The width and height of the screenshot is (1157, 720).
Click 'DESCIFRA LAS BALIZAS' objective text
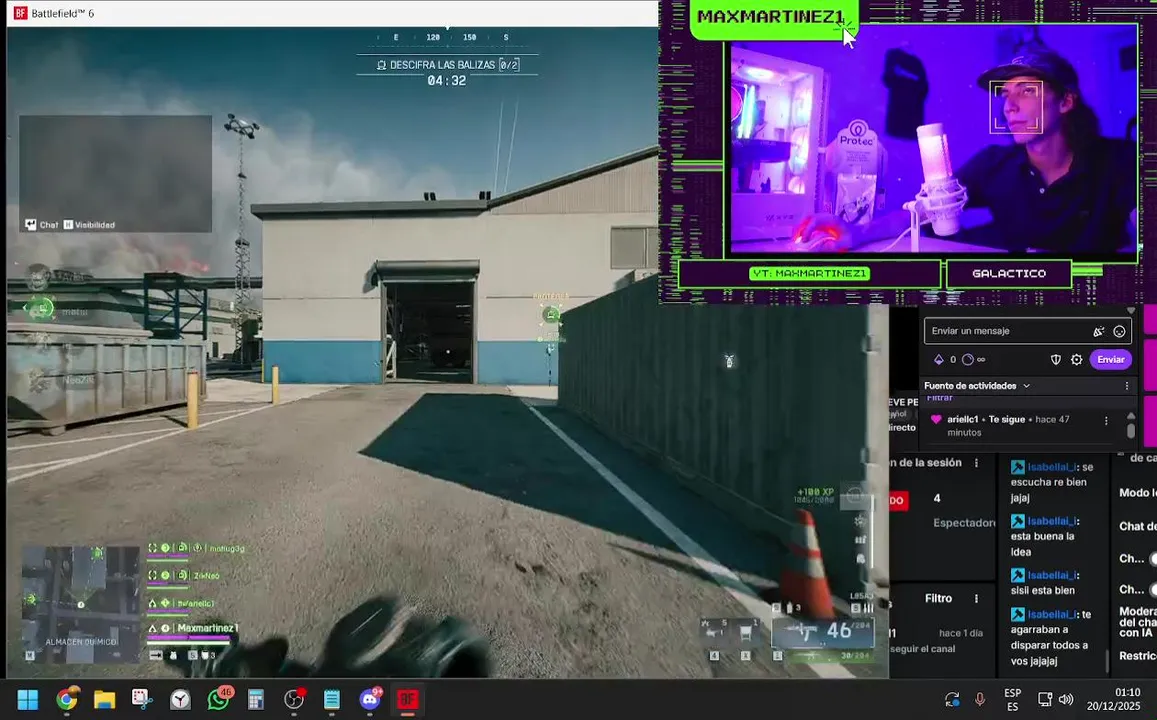coord(442,65)
